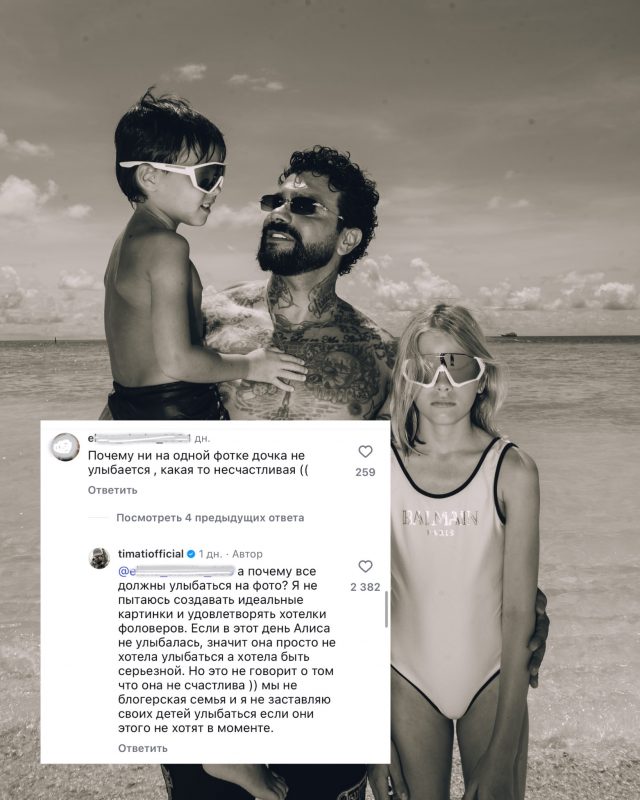Click Ответить under the first comment
Viewport: 640px width, 800px height.
click(113, 490)
